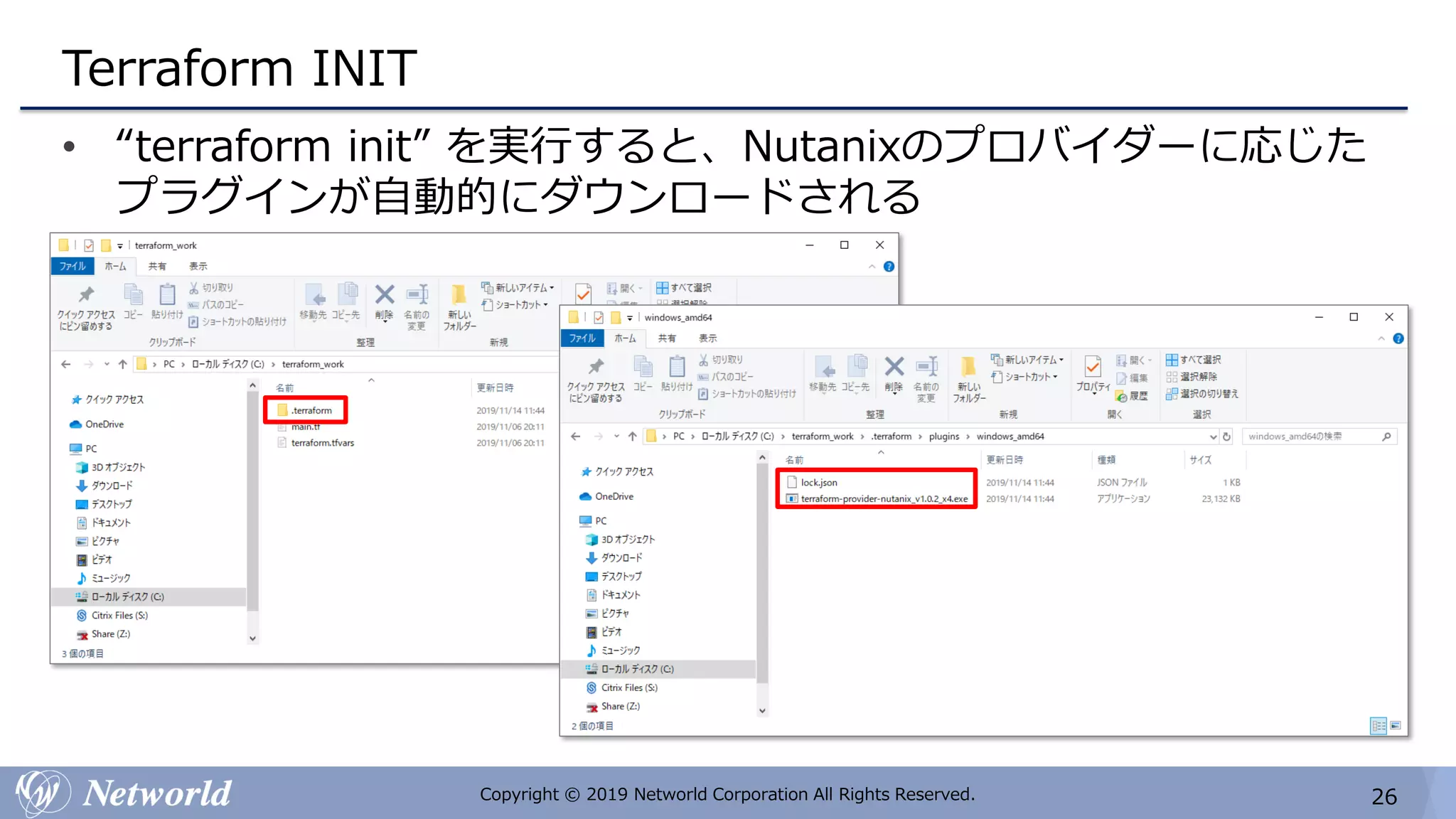Viewport: 1456px width, 819px height.
Task: Click History (履歴) in windows_amd64 ribbon
Action: 1132,396
